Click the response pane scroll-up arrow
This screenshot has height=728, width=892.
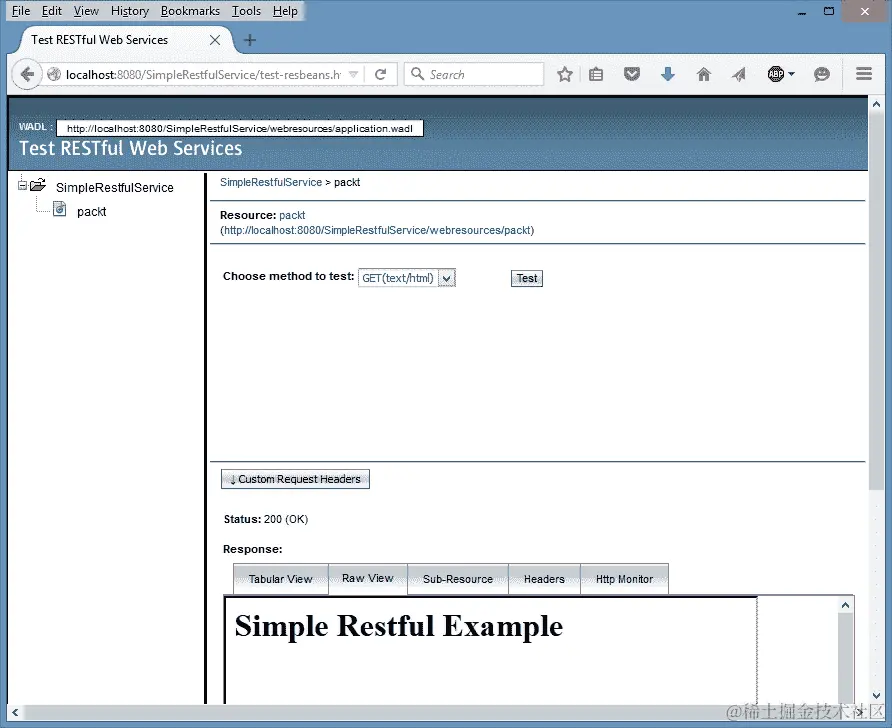tap(845, 605)
